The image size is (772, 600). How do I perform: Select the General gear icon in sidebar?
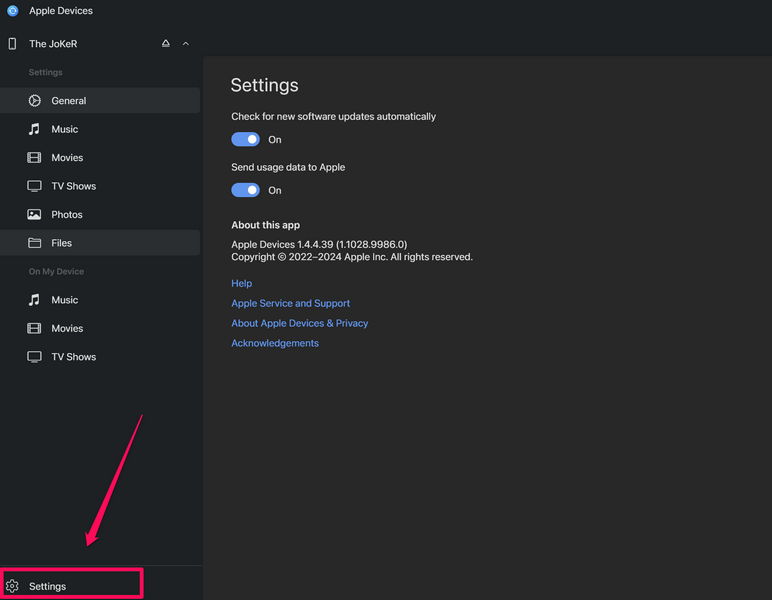coord(34,101)
